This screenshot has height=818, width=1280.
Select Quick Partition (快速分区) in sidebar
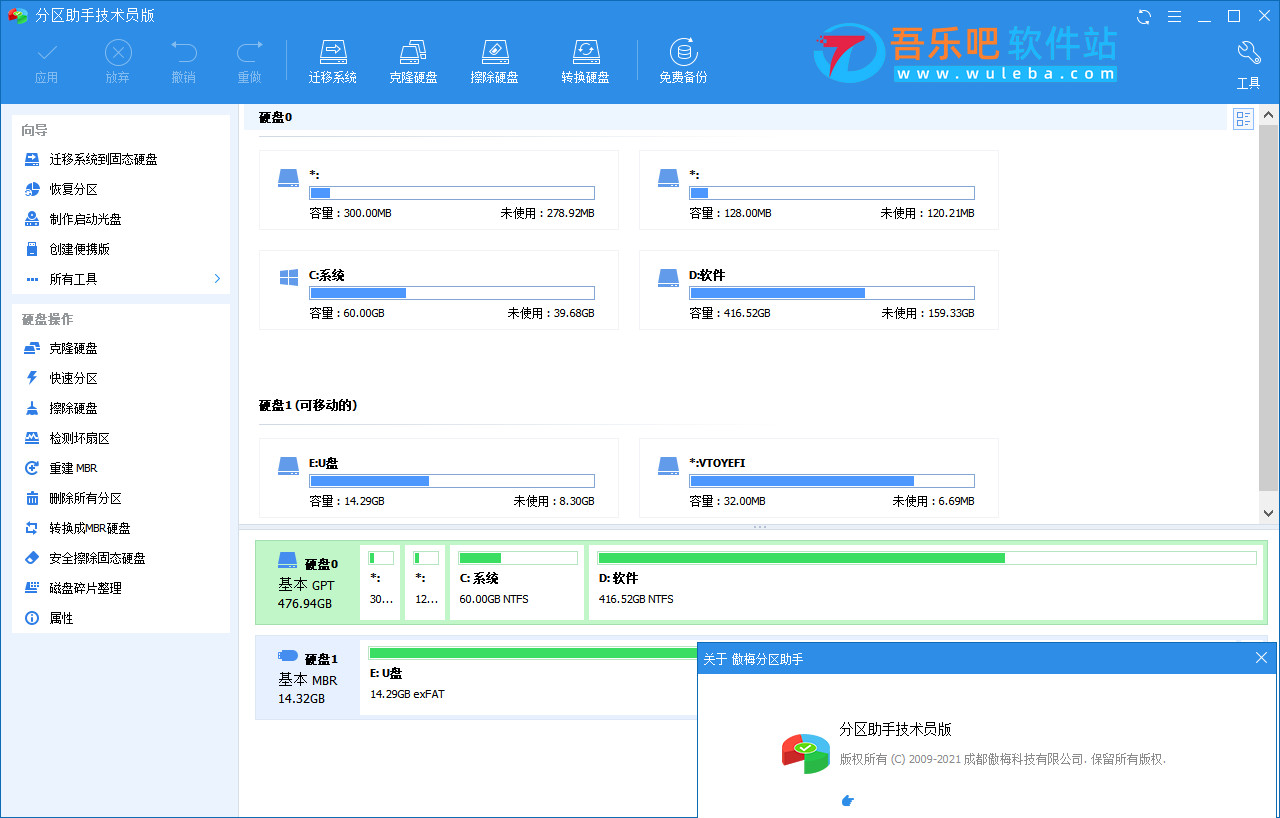pyautogui.click(x=74, y=379)
